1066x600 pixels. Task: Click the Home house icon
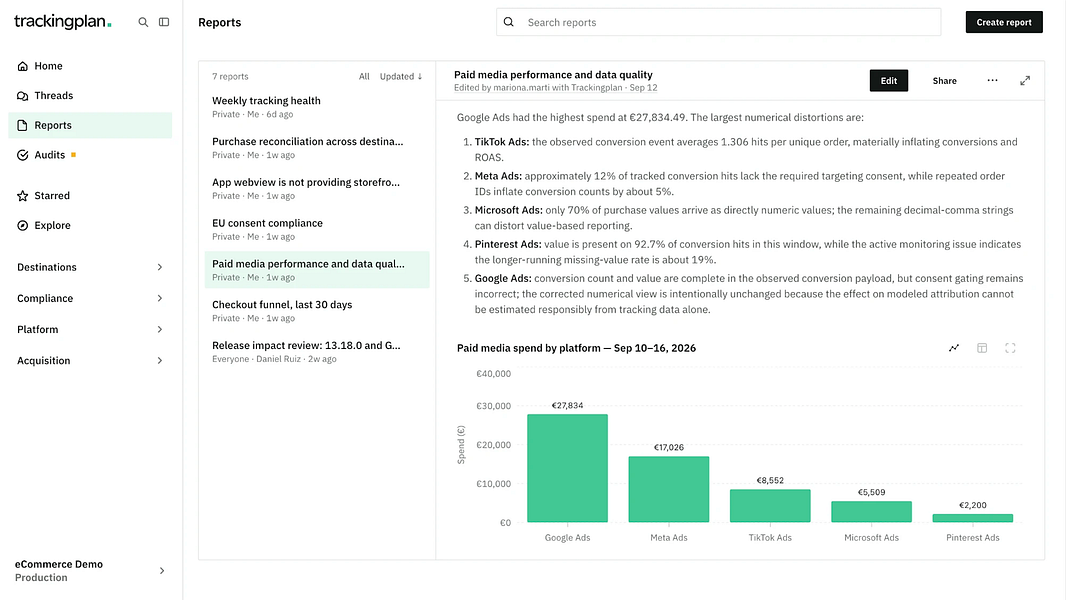click(x=22, y=66)
